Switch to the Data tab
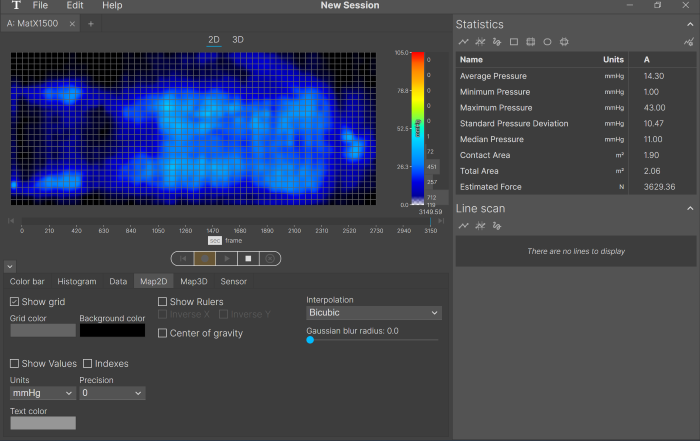This screenshot has width=700, height=441. click(x=118, y=282)
